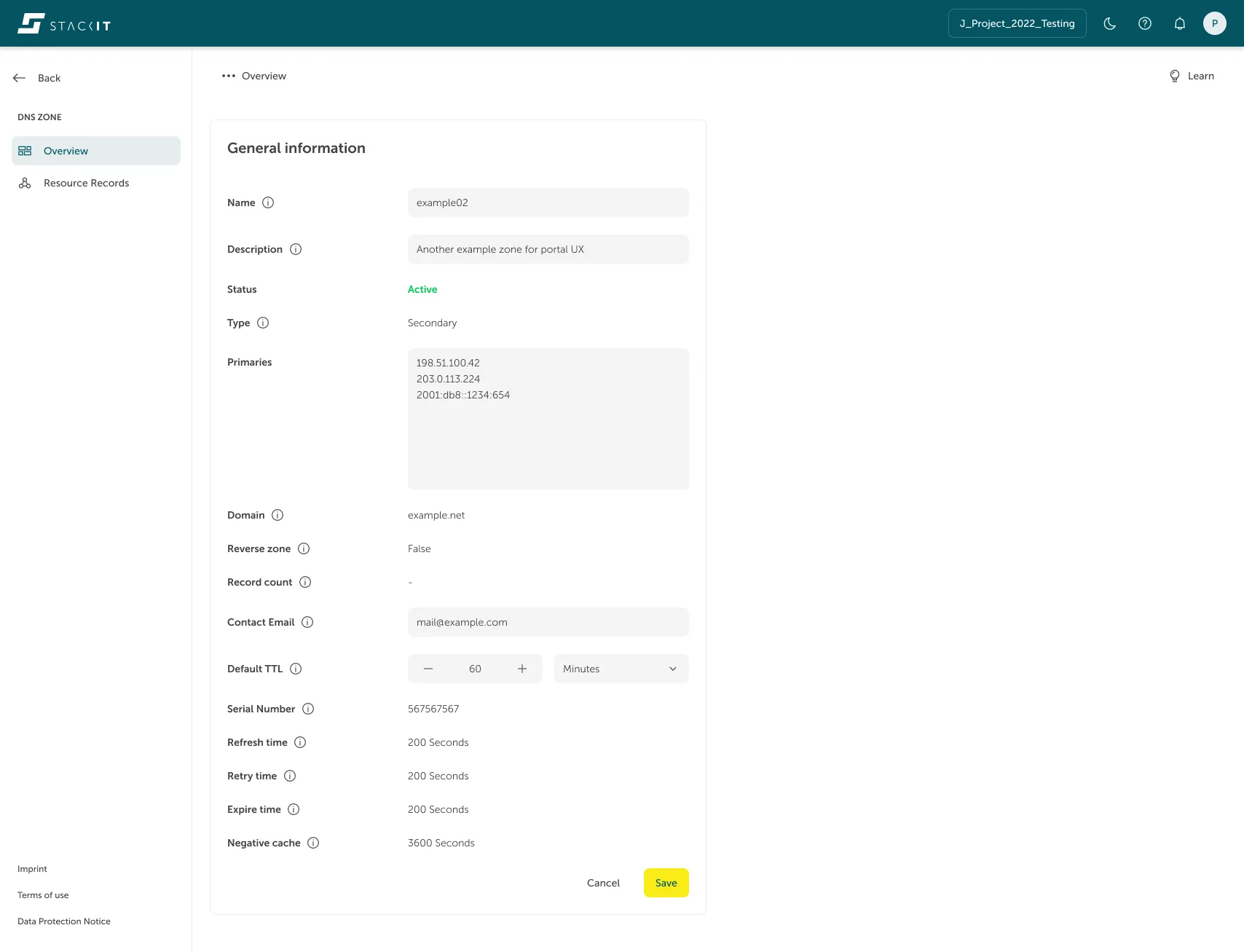This screenshot has height=952, width=1244.
Task: Switch to Resource Records section
Action: [86, 183]
